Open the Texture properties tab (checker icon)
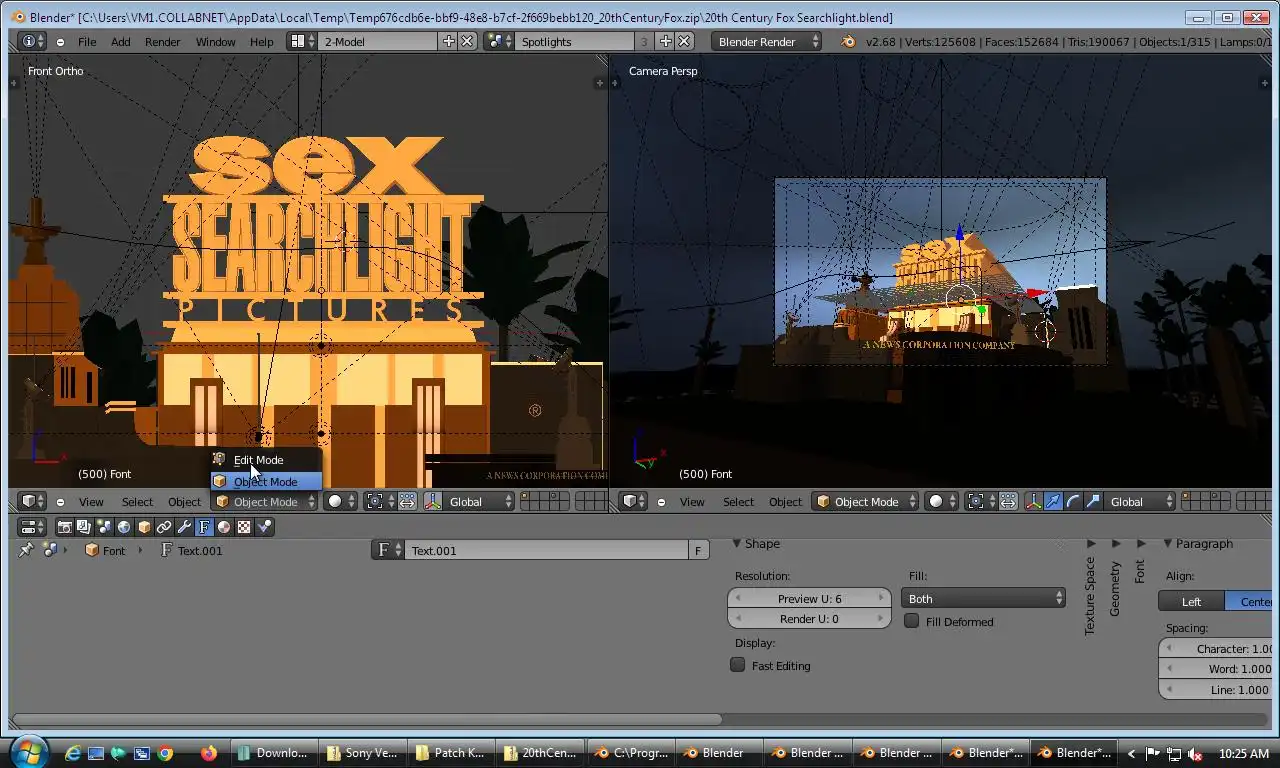 click(x=244, y=527)
